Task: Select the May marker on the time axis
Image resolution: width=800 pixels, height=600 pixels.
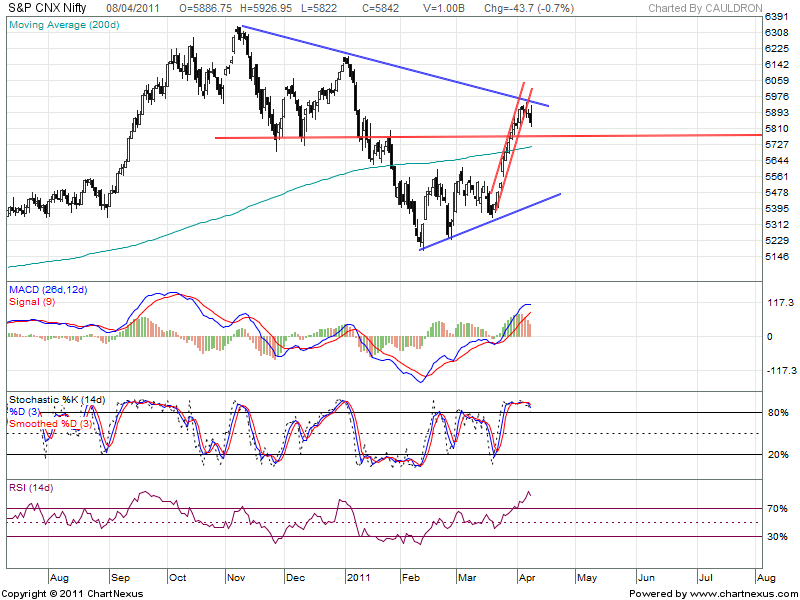Action: pyautogui.click(x=587, y=578)
